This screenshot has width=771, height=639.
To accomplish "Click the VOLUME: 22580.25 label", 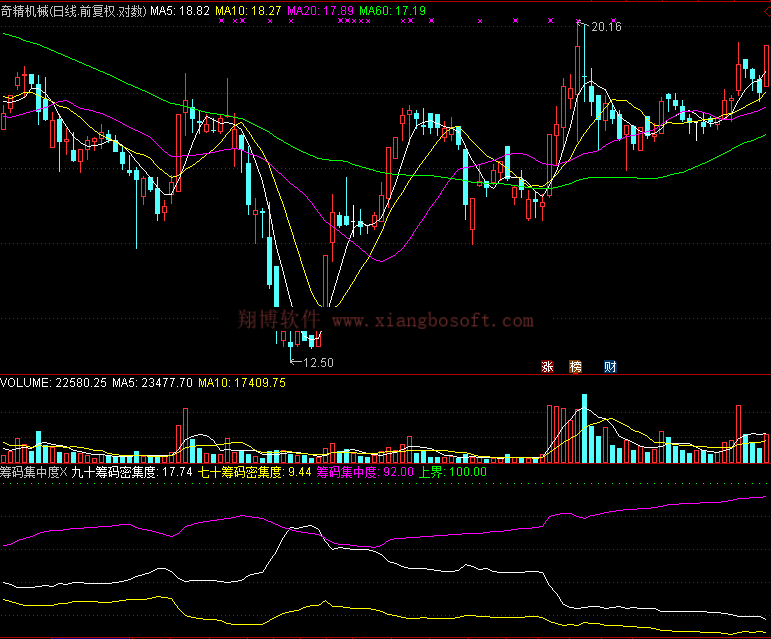I will (x=54, y=382).
